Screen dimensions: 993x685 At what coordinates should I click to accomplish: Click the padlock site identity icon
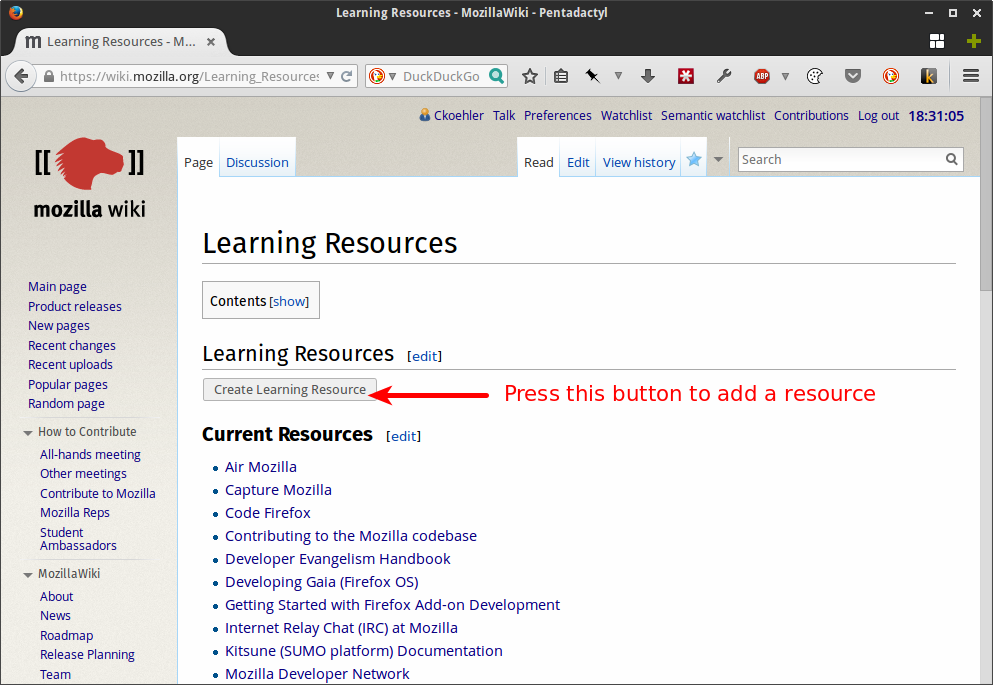(49, 77)
